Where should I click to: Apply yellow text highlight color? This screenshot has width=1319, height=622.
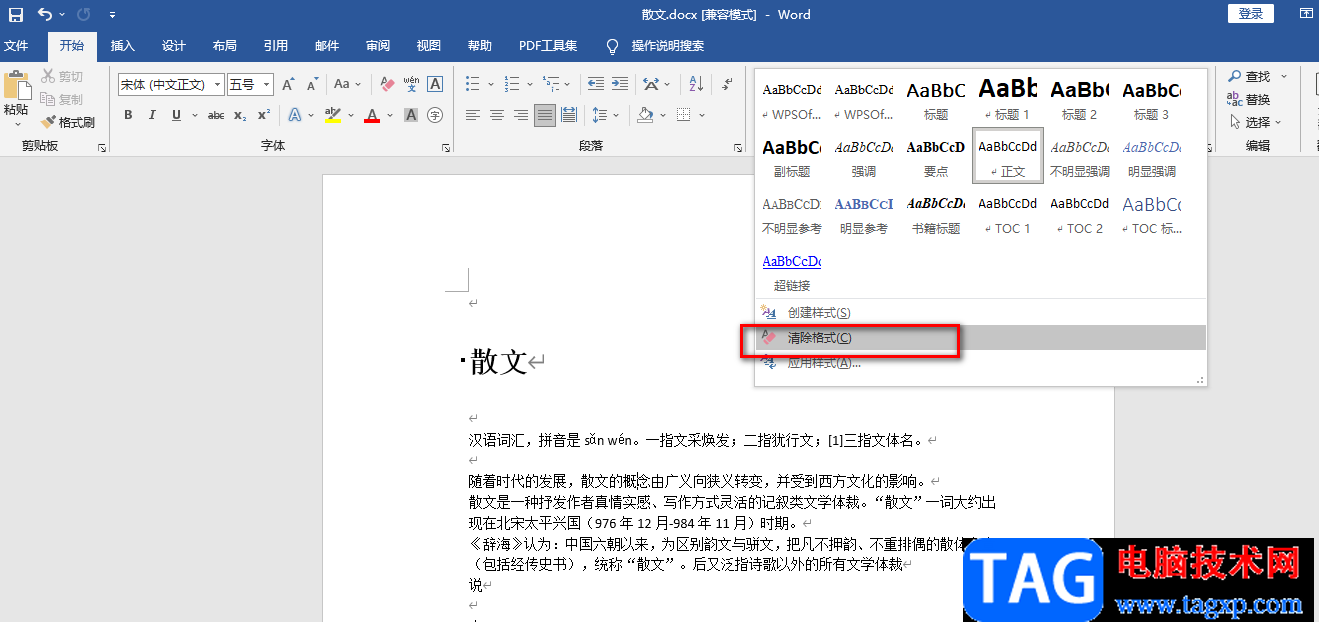click(x=334, y=115)
